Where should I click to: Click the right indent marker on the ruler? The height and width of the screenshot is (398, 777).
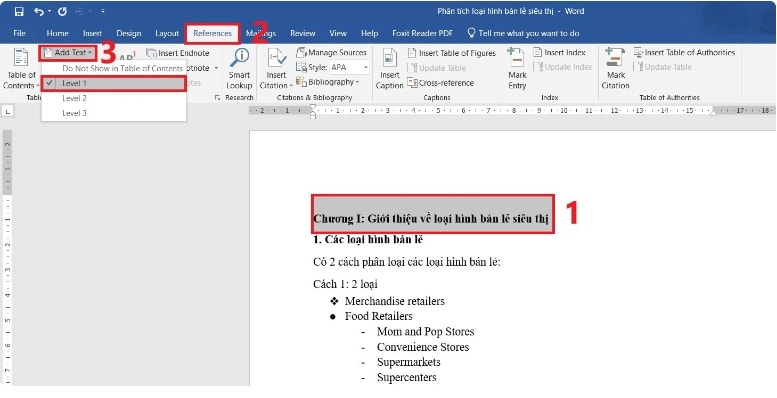point(714,113)
